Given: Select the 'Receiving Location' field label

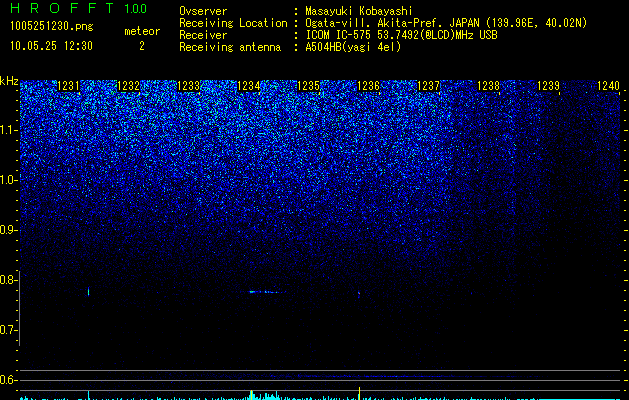Looking at the screenshot, I should 233,23.
